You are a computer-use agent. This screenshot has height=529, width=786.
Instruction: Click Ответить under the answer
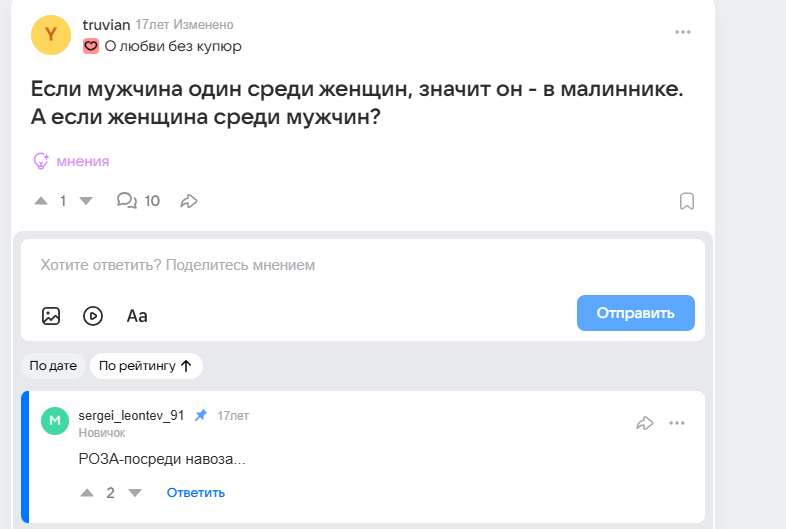pos(196,493)
